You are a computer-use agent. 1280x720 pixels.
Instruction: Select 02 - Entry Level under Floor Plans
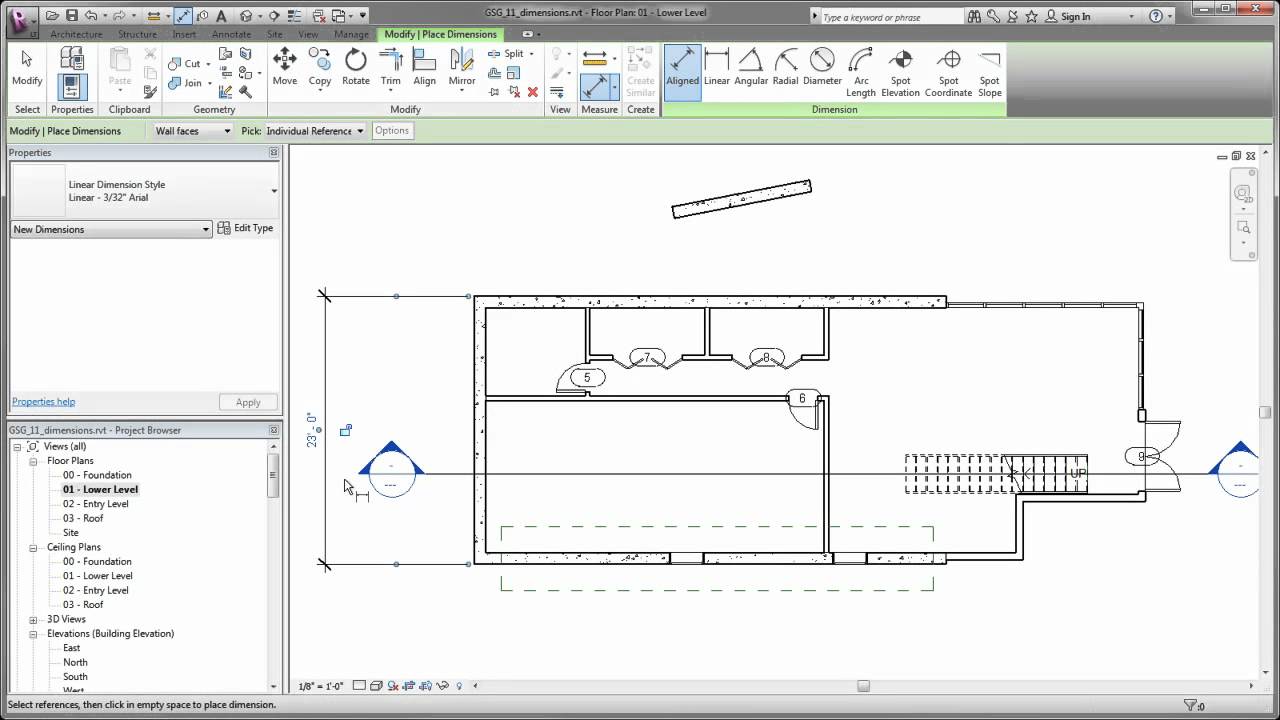pos(96,504)
